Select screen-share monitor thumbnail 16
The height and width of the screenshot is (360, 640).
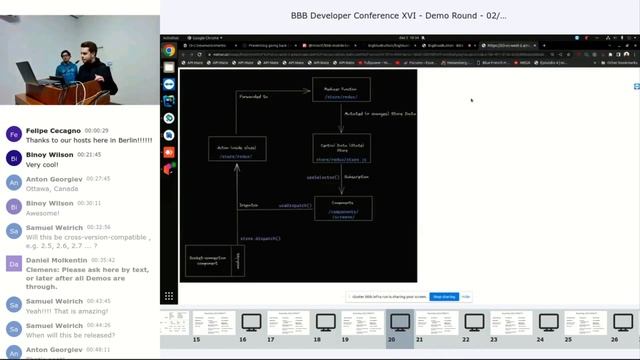click(251, 322)
